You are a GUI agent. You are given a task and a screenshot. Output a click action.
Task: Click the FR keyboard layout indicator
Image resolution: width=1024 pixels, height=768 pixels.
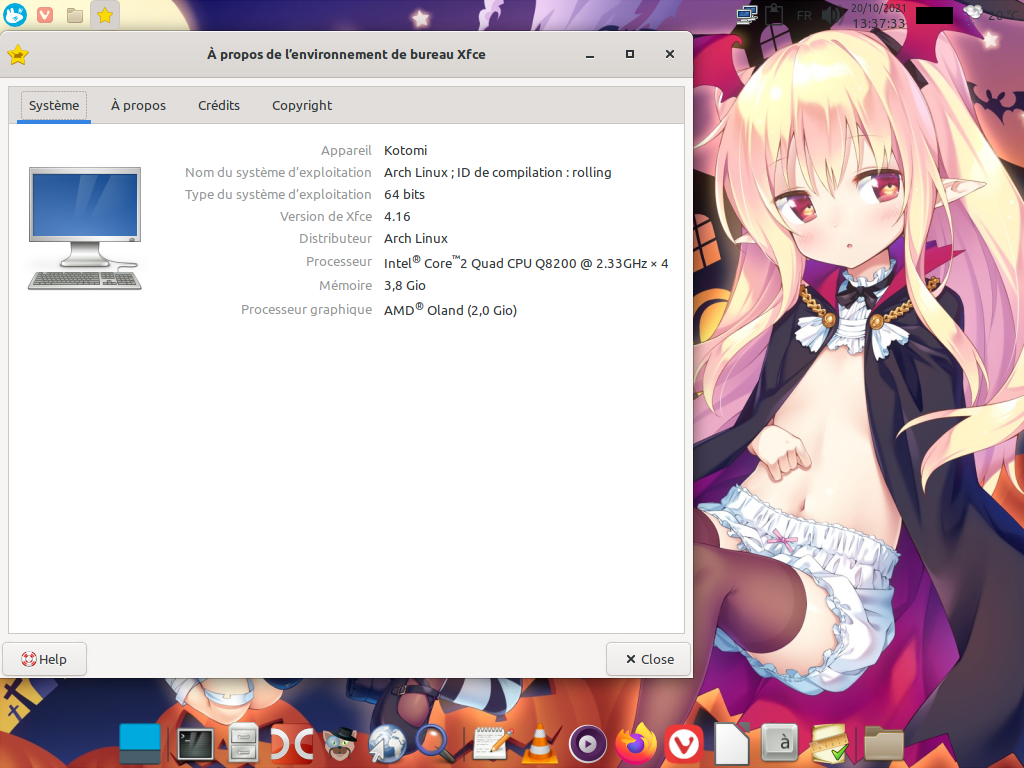804,15
